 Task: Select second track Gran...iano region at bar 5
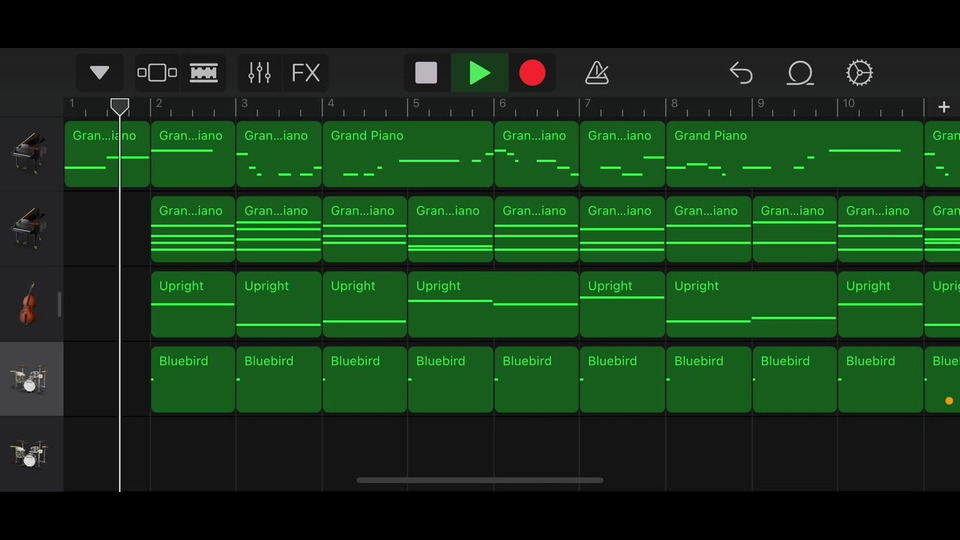(x=451, y=229)
